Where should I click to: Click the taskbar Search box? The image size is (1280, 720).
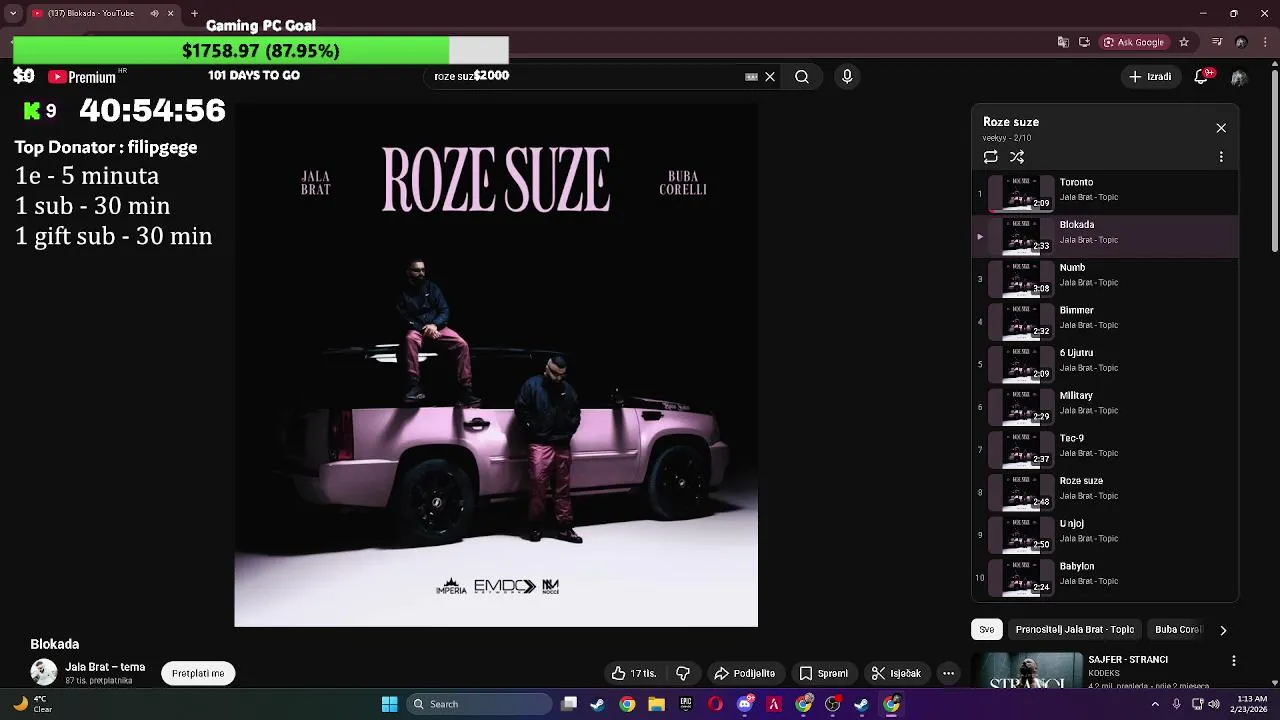click(x=478, y=704)
